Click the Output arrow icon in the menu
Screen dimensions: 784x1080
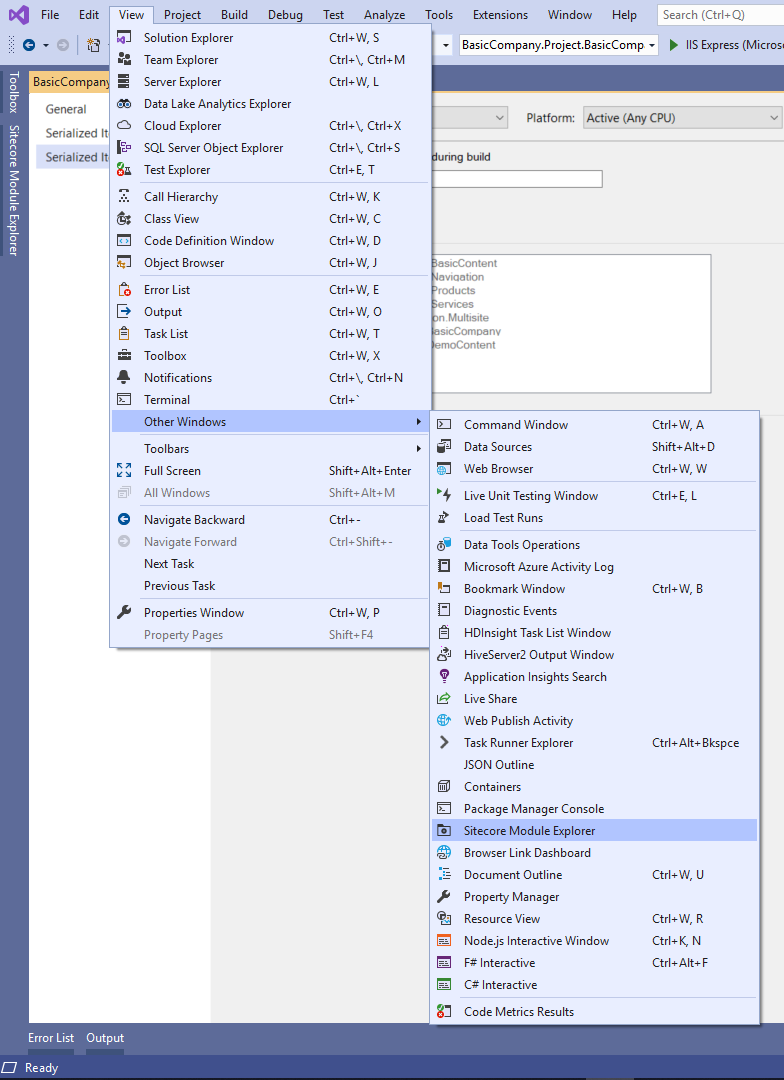[124, 311]
